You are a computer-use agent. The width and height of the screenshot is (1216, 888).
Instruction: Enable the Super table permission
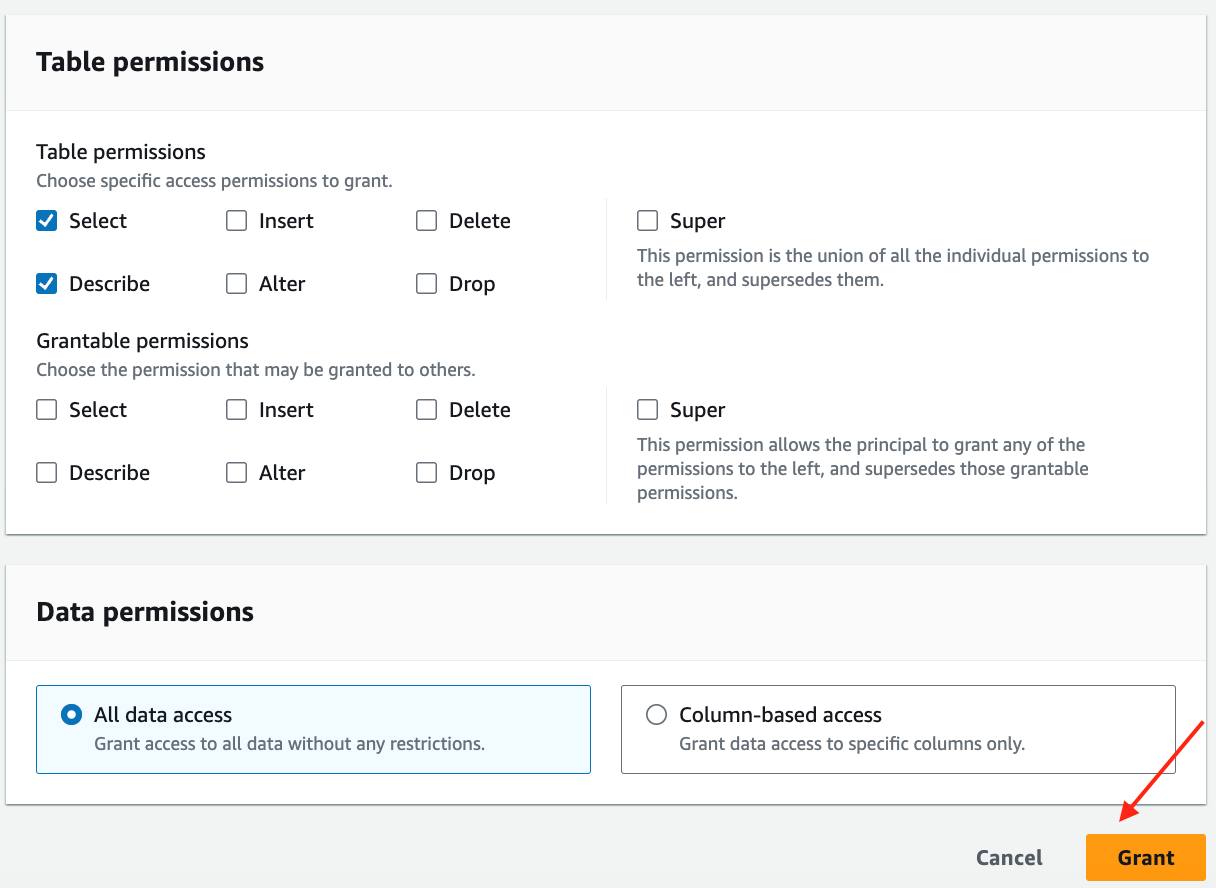coord(648,221)
